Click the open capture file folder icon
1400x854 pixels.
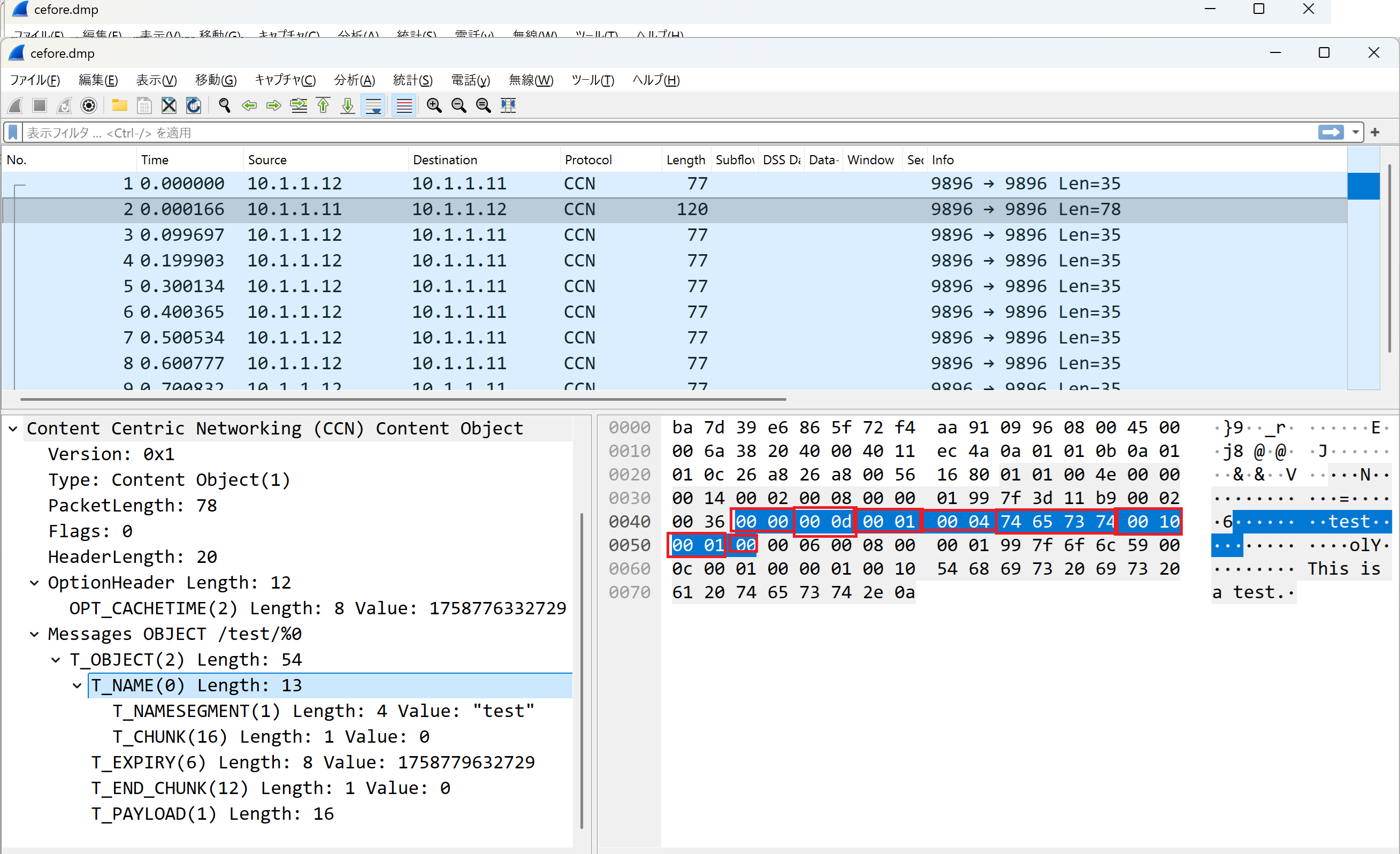tap(119, 105)
